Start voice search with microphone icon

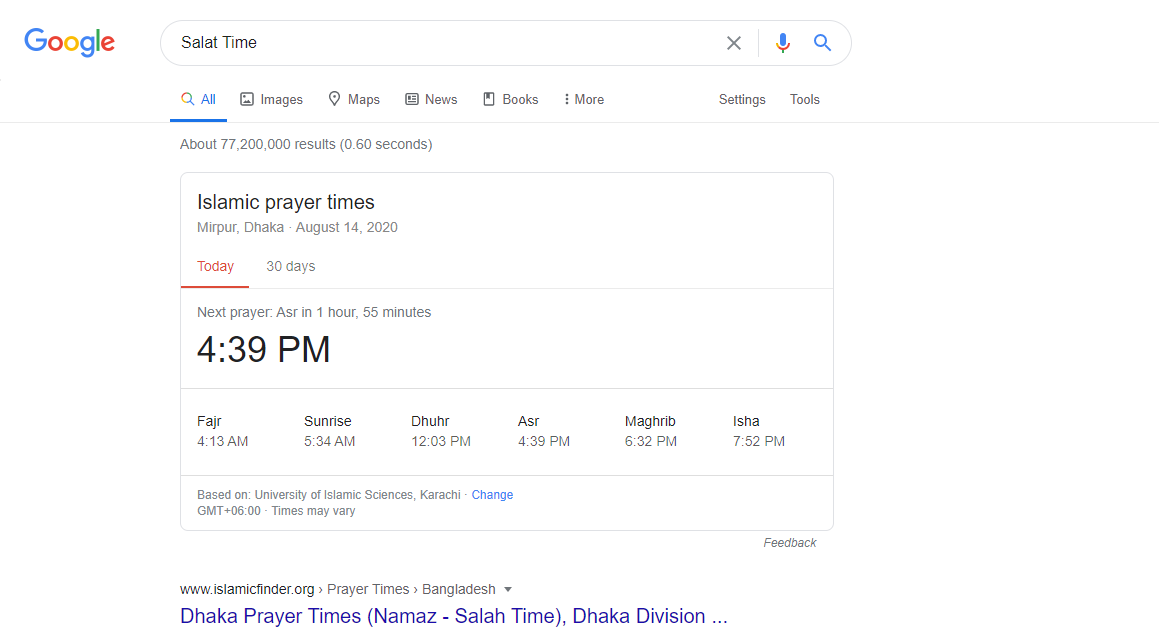pyautogui.click(x=783, y=43)
